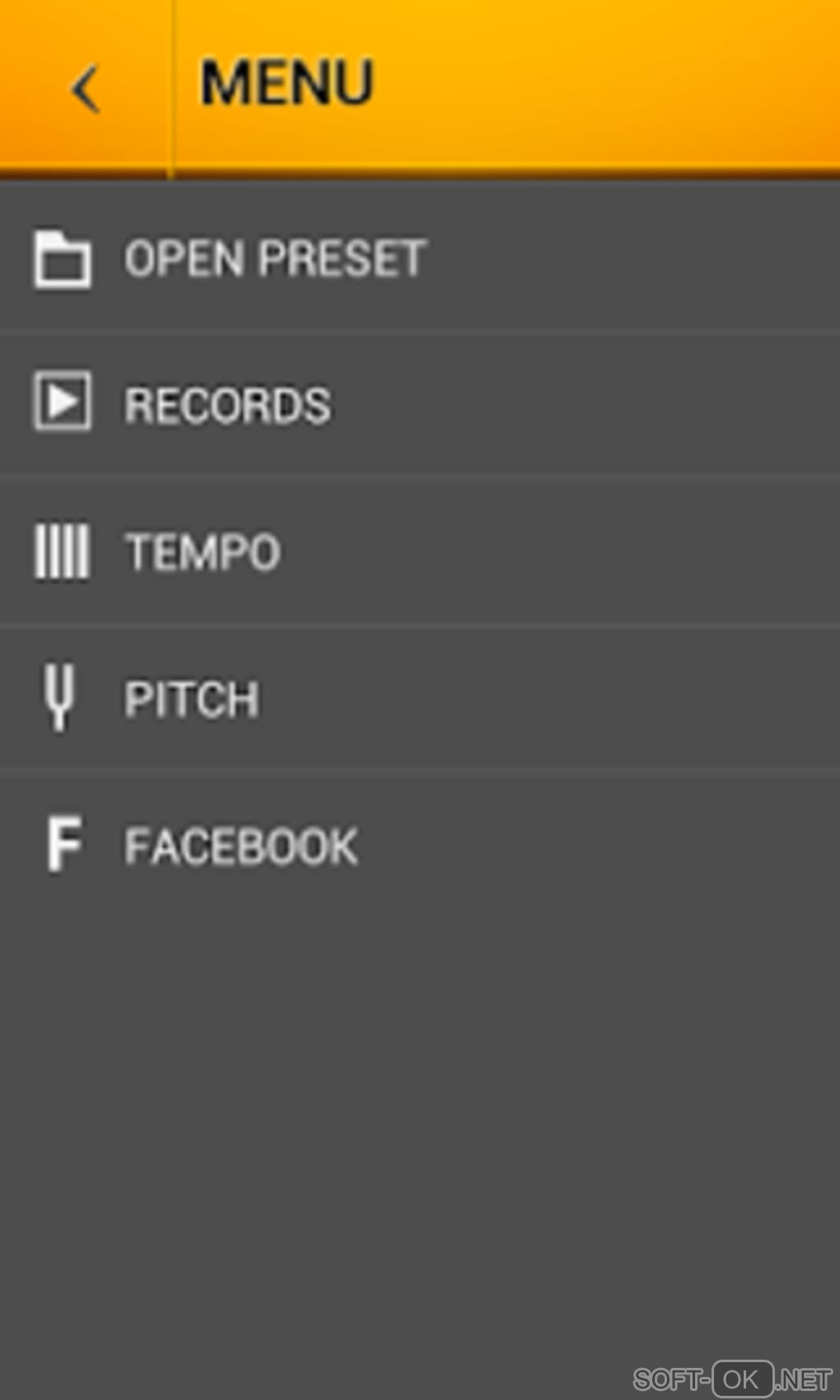
Task: Choose the TEMPO menu label
Action: coord(203,552)
